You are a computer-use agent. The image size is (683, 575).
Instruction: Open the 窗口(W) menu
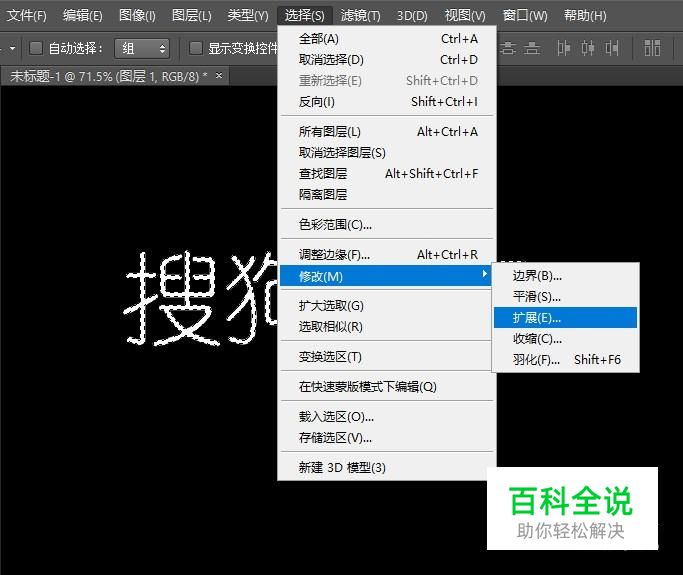[525, 16]
